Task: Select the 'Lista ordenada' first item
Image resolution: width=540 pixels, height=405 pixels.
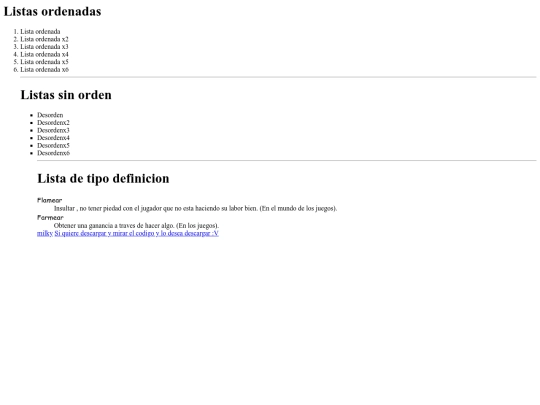Action: pos(40,31)
